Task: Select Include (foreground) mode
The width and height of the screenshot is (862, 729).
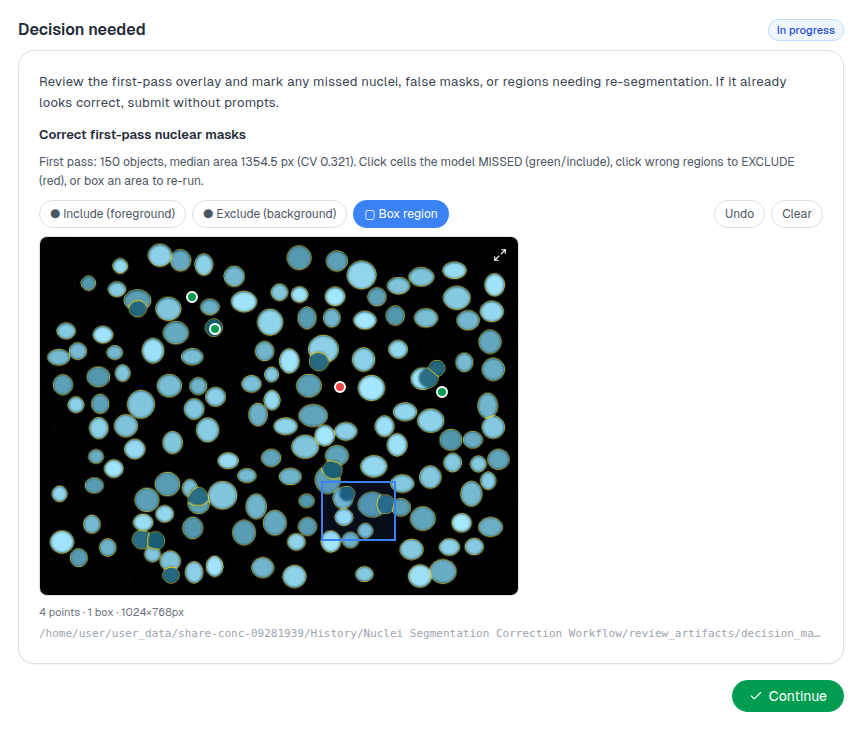Action: click(x=113, y=214)
